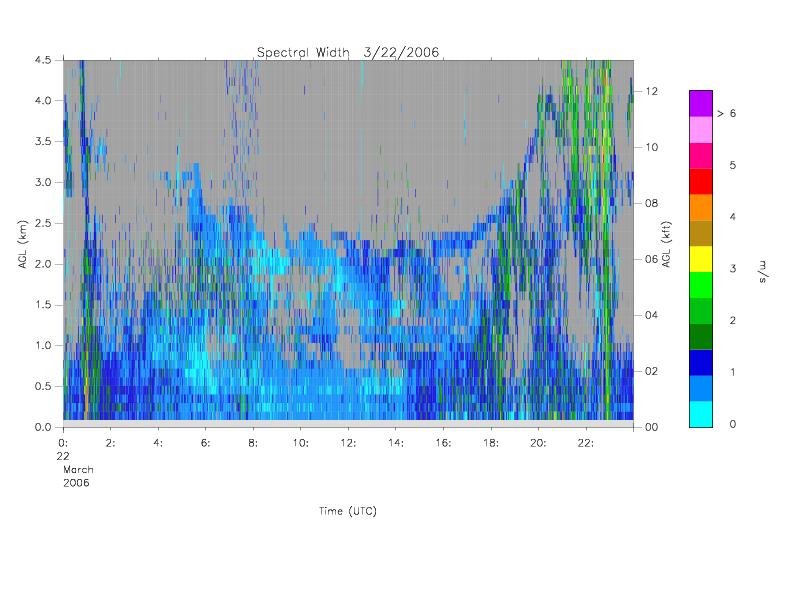Screen dimensions: 791x611
Task: Click the colorbar label '3'
Action: [732, 268]
